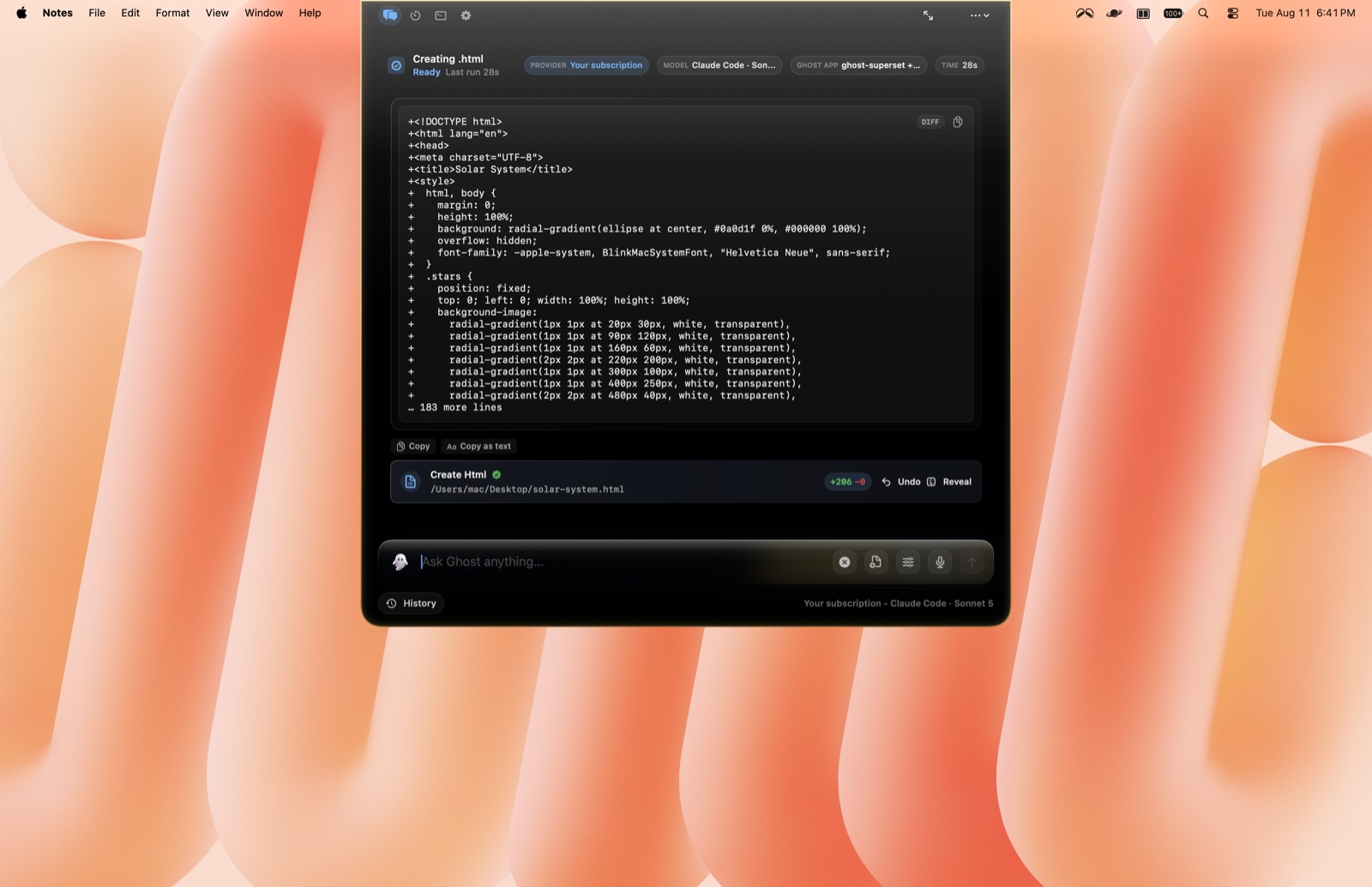Open the Edit menu
This screenshot has height=887, width=1372.
tap(130, 13)
